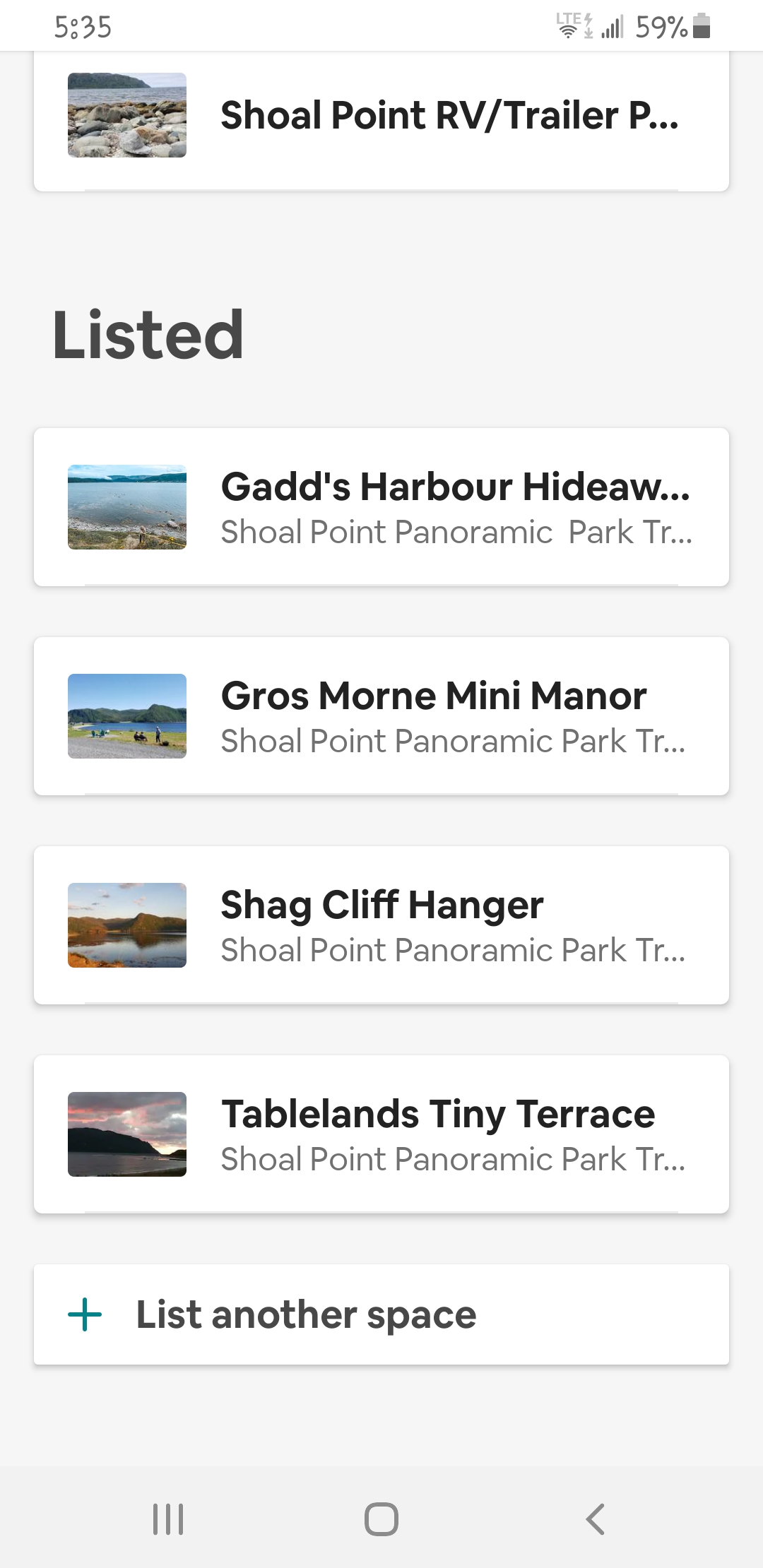Tap the Gros Morne Mini Manor thumbnail
This screenshot has height=1568, width=763.
(x=127, y=716)
